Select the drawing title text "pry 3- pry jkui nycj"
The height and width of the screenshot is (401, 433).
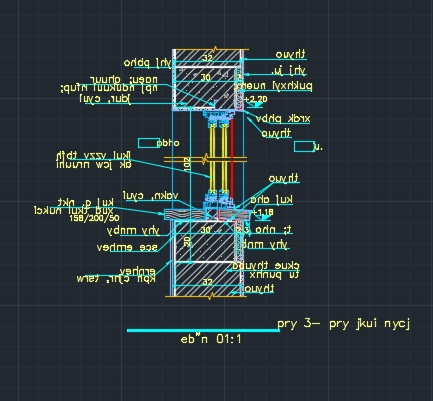click(343, 324)
